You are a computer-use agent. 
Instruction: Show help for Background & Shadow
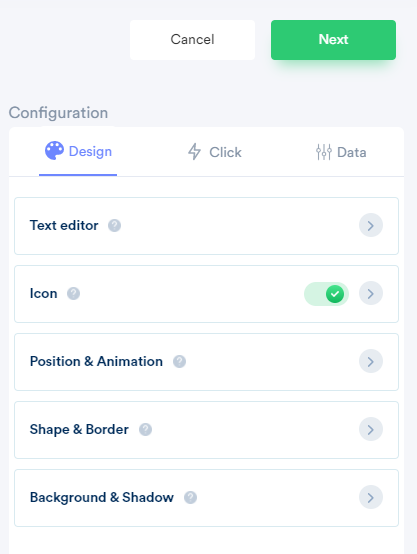point(190,497)
